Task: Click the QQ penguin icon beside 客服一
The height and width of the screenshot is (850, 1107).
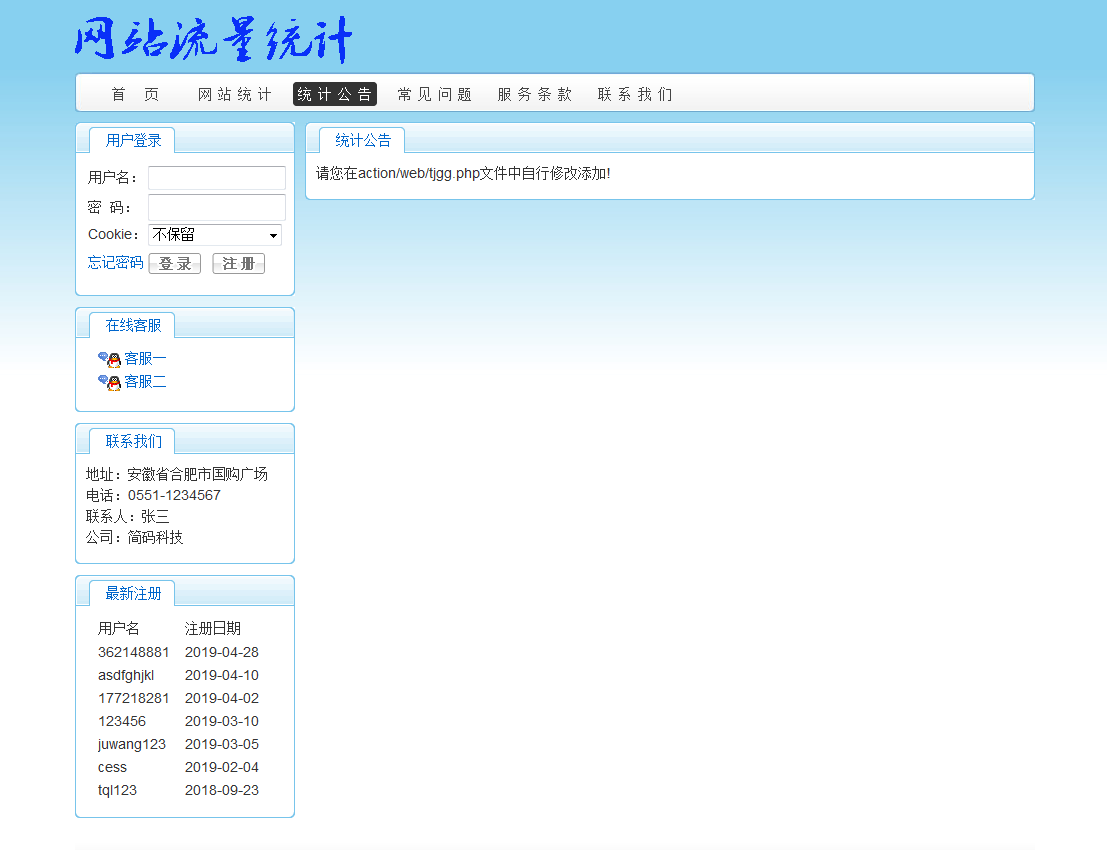Action: coord(109,359)
